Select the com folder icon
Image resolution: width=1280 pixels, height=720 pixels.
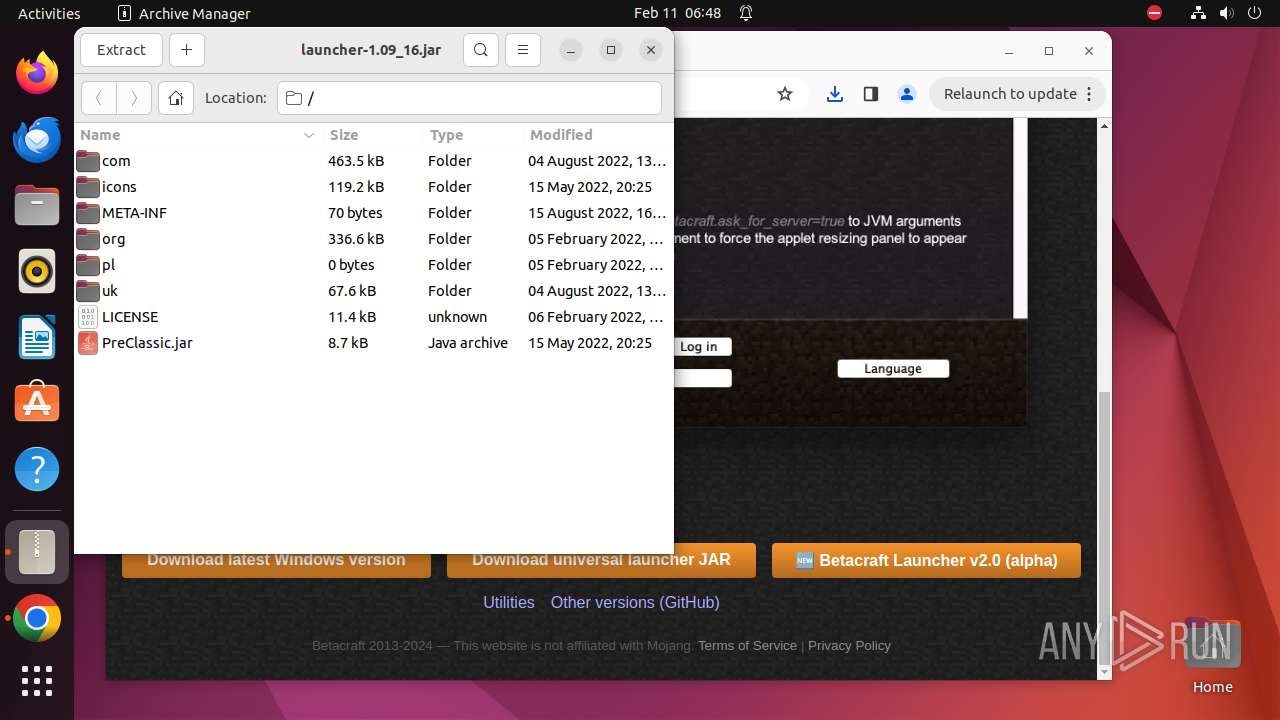[x=88, y=161]
